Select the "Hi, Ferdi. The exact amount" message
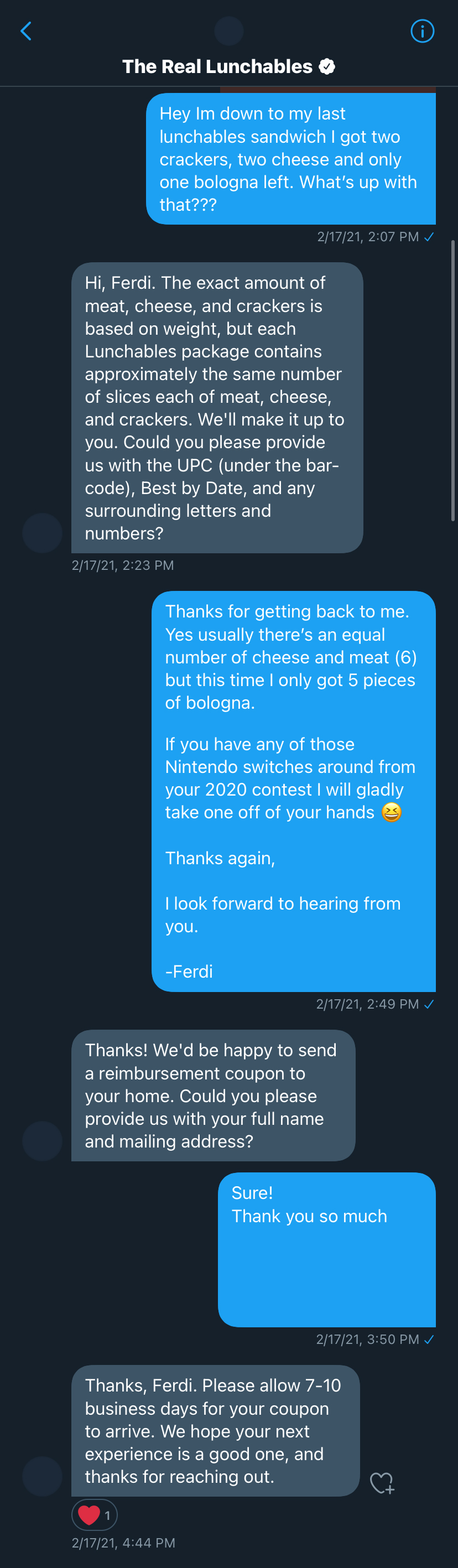Image resolution: width=458 pixels, height=1568 pixels. coord(216,408)
